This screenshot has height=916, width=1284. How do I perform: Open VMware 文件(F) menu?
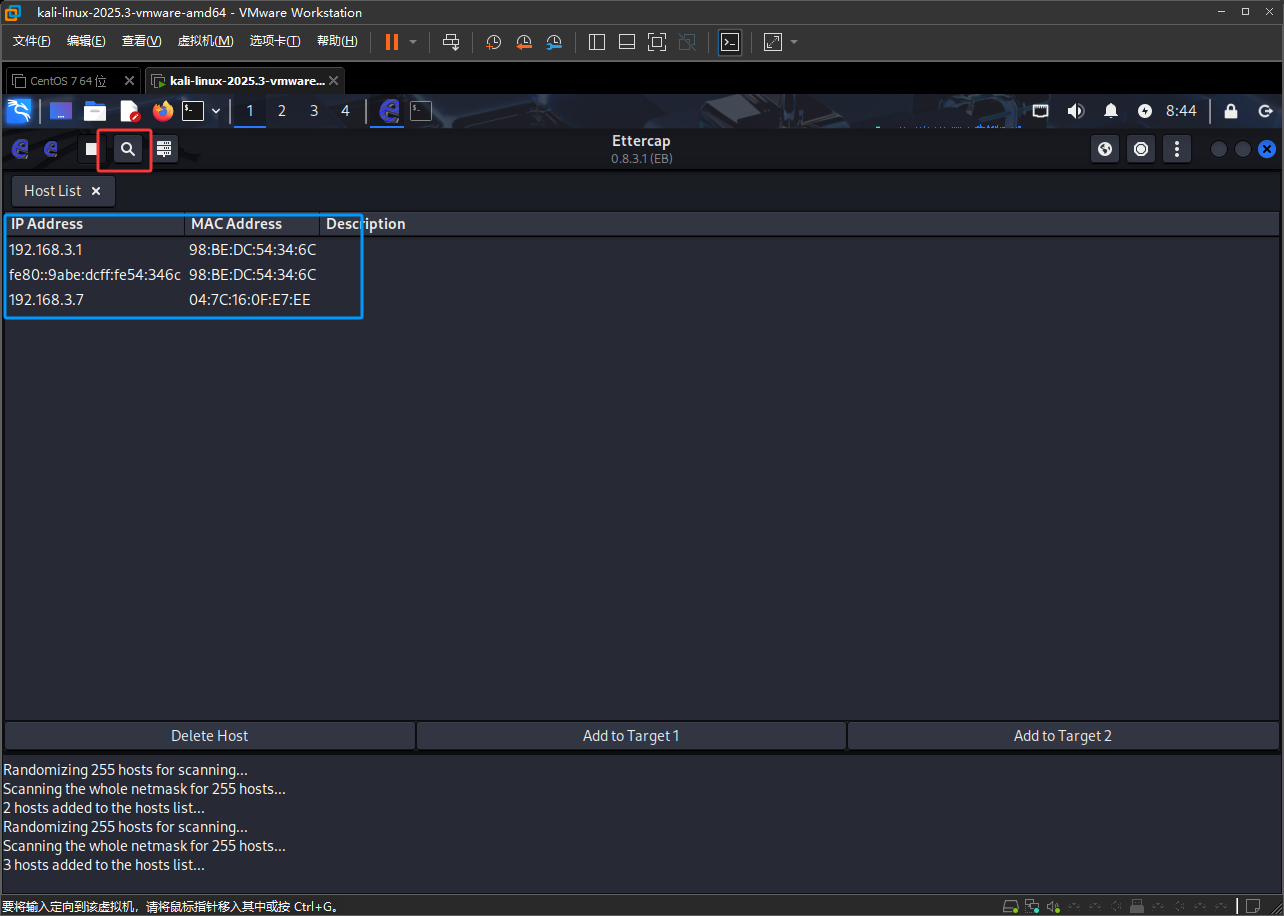pos(31,41)
